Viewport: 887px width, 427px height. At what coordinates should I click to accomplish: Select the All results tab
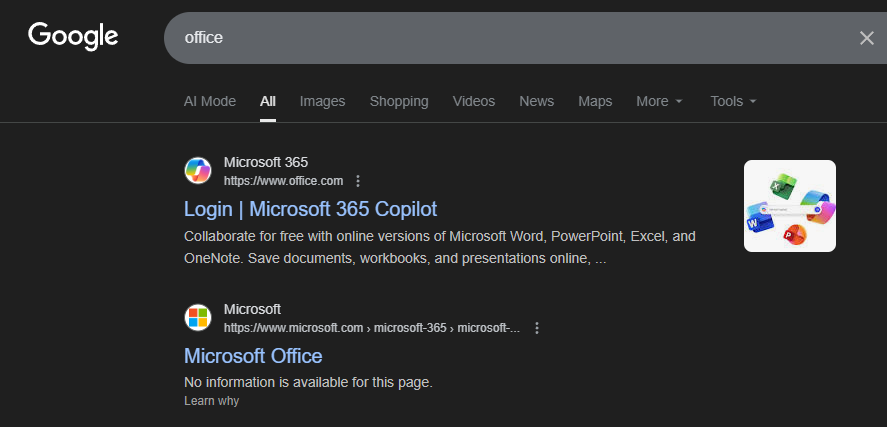click(268, 101)
